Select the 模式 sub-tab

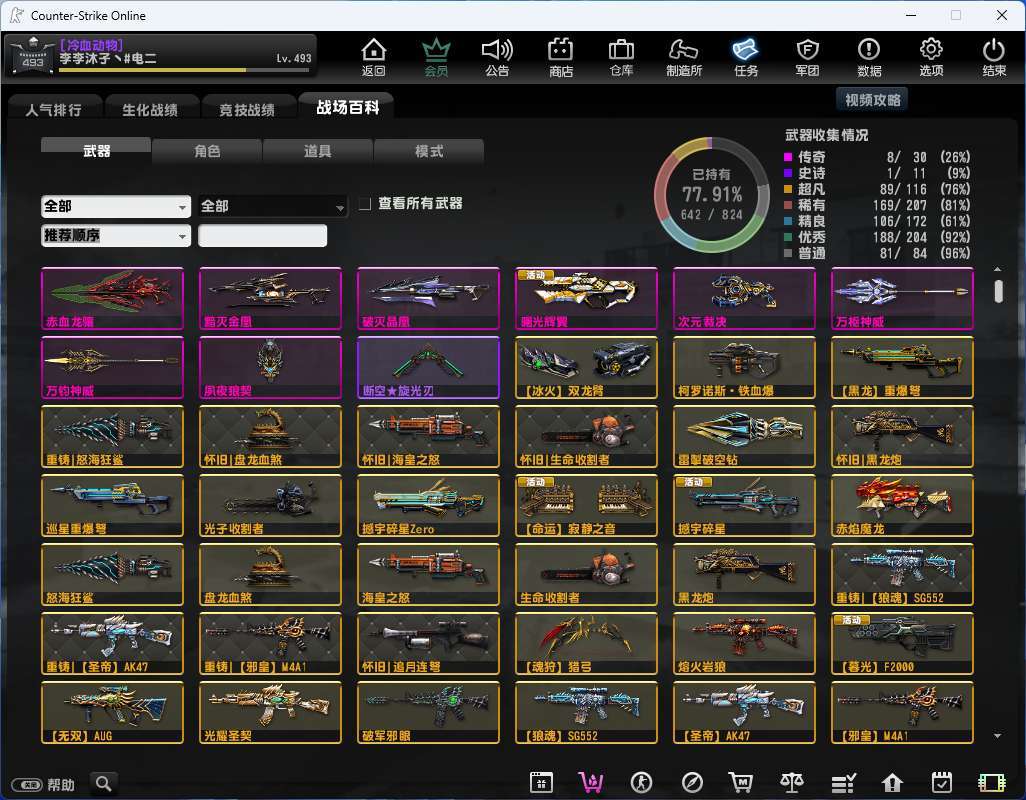[429, 151]
